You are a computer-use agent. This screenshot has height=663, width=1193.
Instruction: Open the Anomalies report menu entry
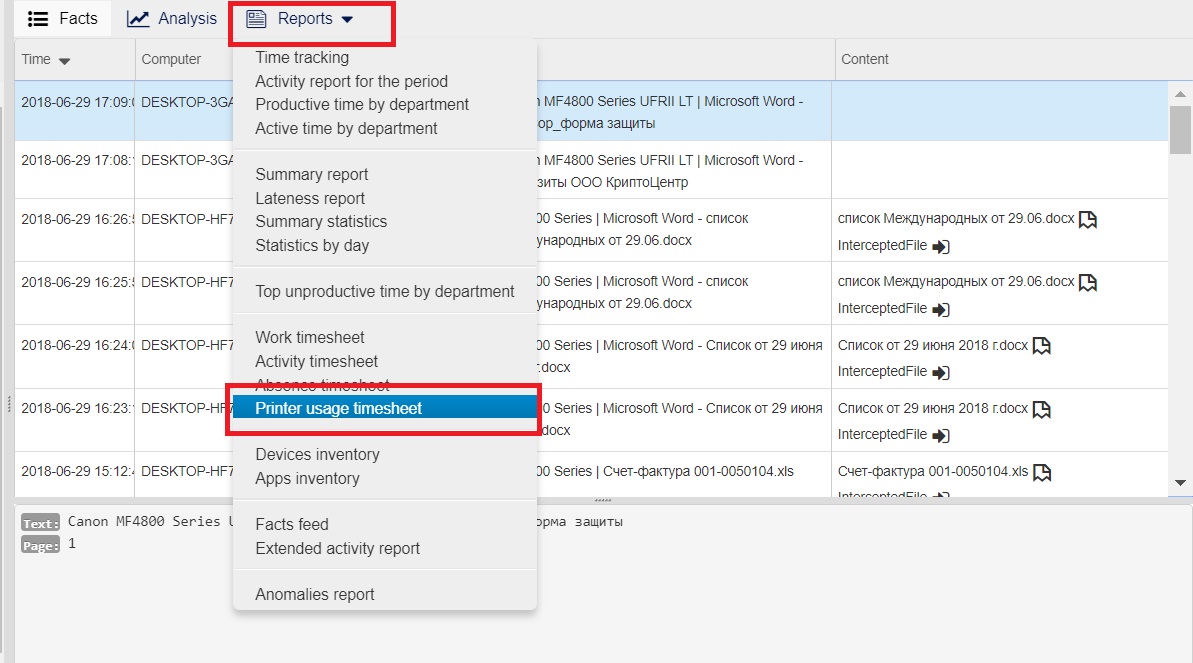click(314, 594)
